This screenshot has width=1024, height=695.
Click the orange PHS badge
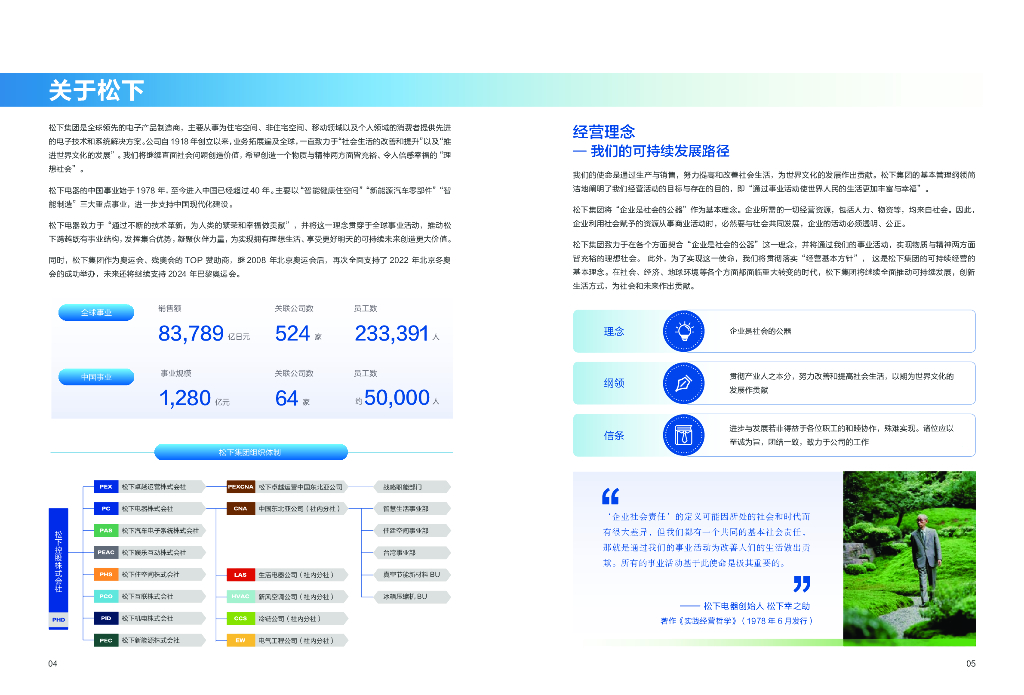[x=106, y=574]
